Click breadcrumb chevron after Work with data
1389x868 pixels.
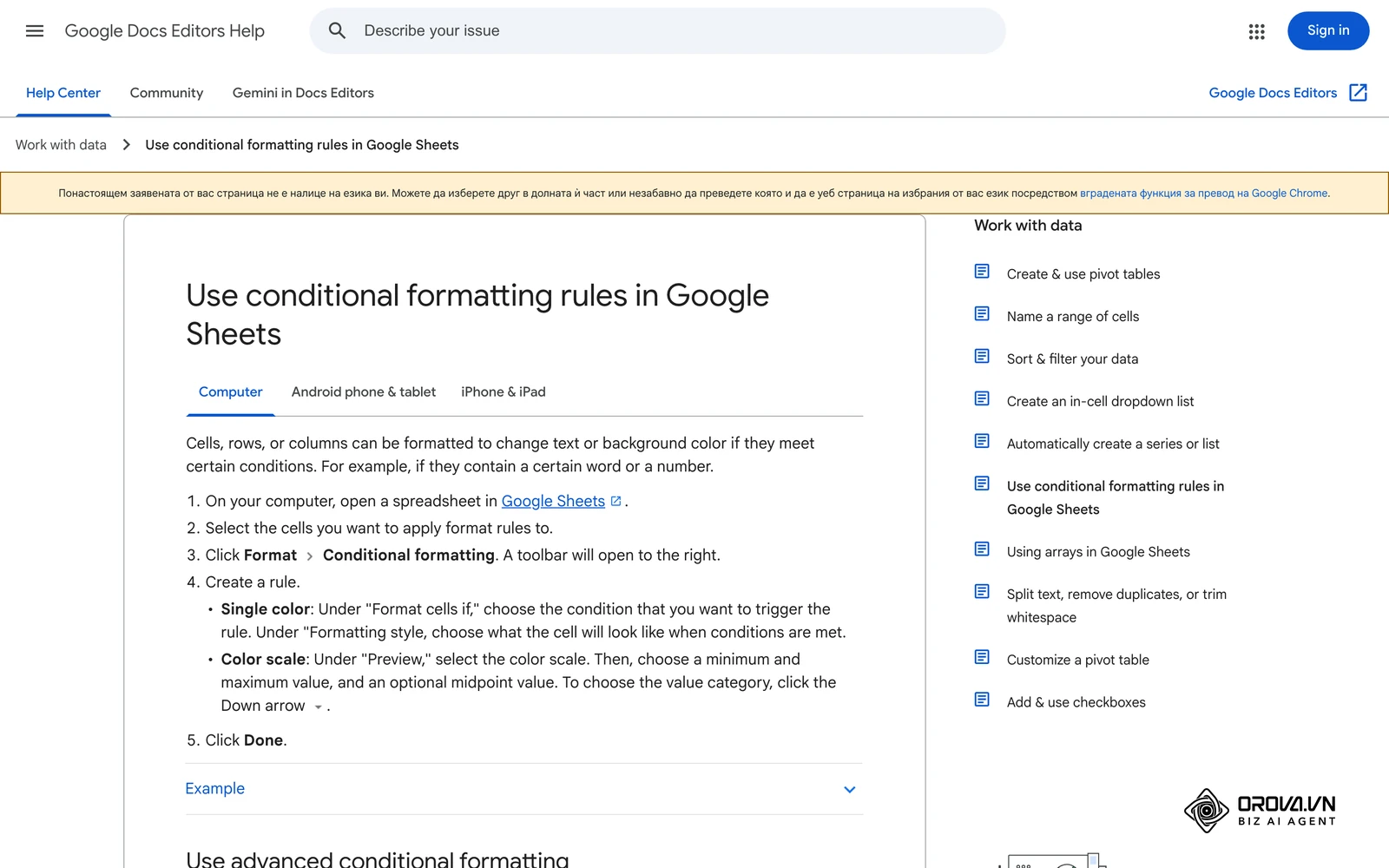coord(127,145)
